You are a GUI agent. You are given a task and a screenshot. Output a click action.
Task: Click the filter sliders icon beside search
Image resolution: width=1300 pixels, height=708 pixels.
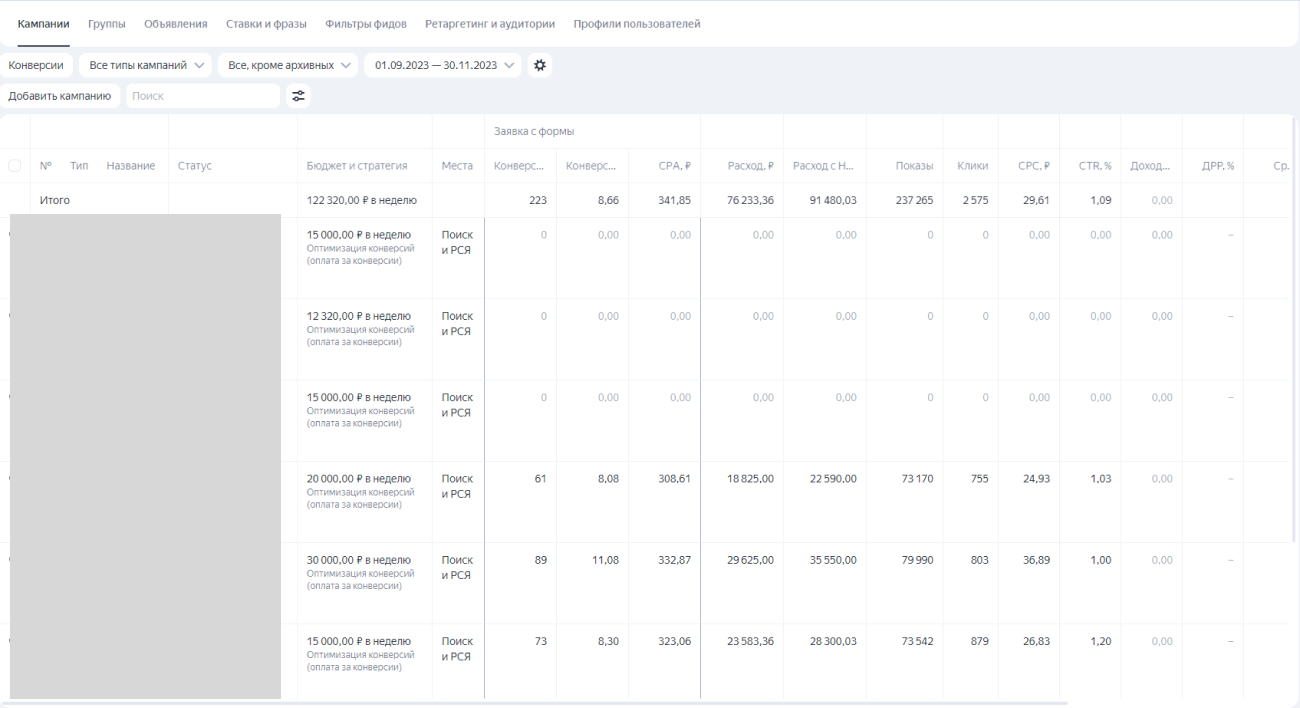point(298,96)
